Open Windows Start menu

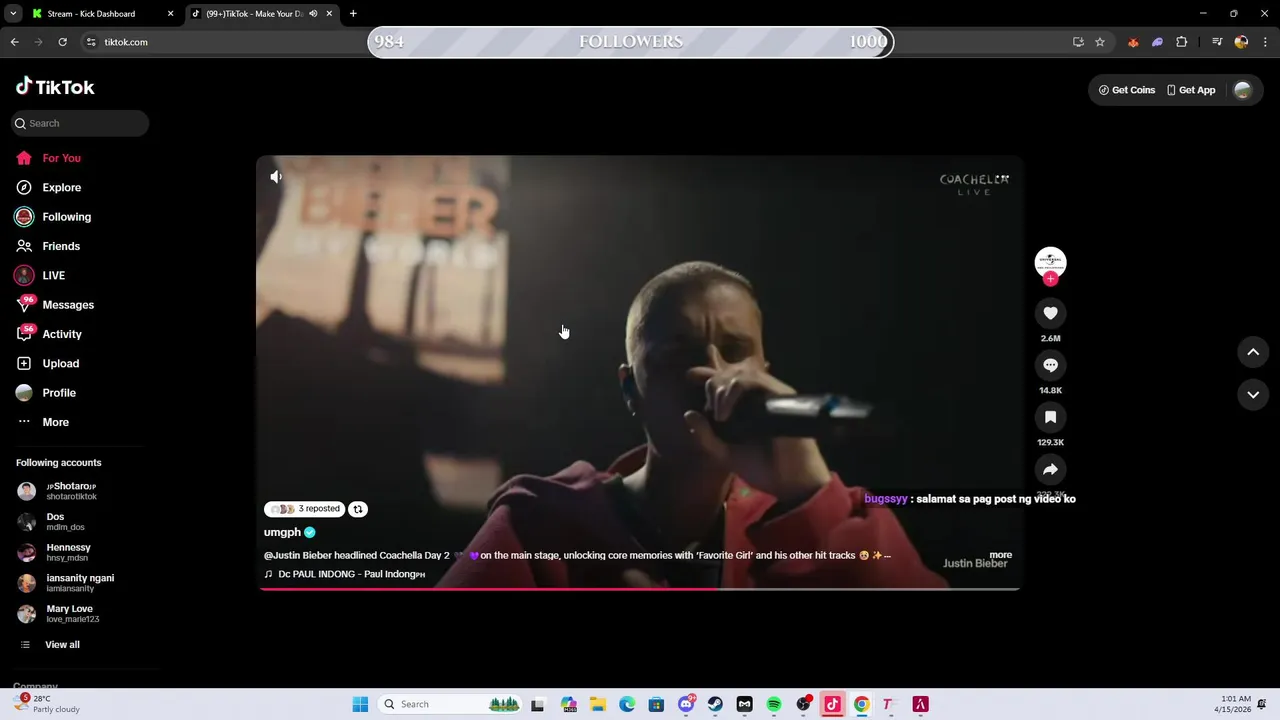tap(360, 704)
